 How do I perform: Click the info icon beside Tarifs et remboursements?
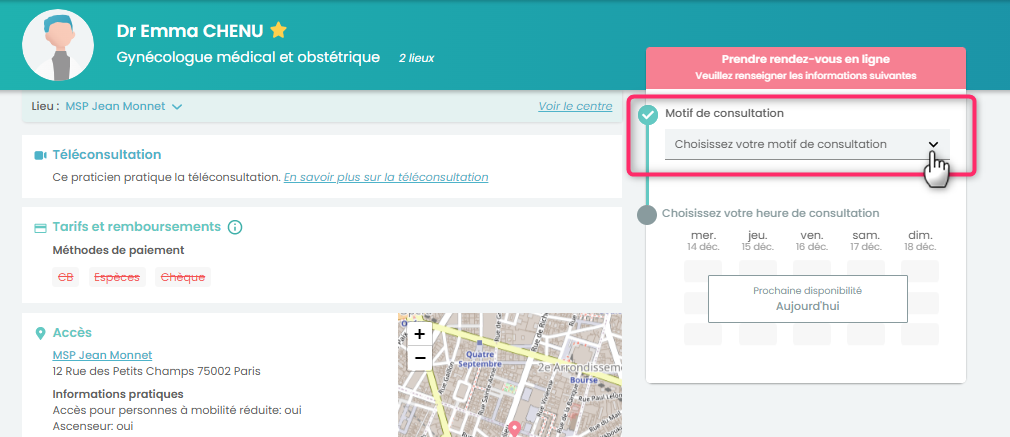[x=235, y=227]
